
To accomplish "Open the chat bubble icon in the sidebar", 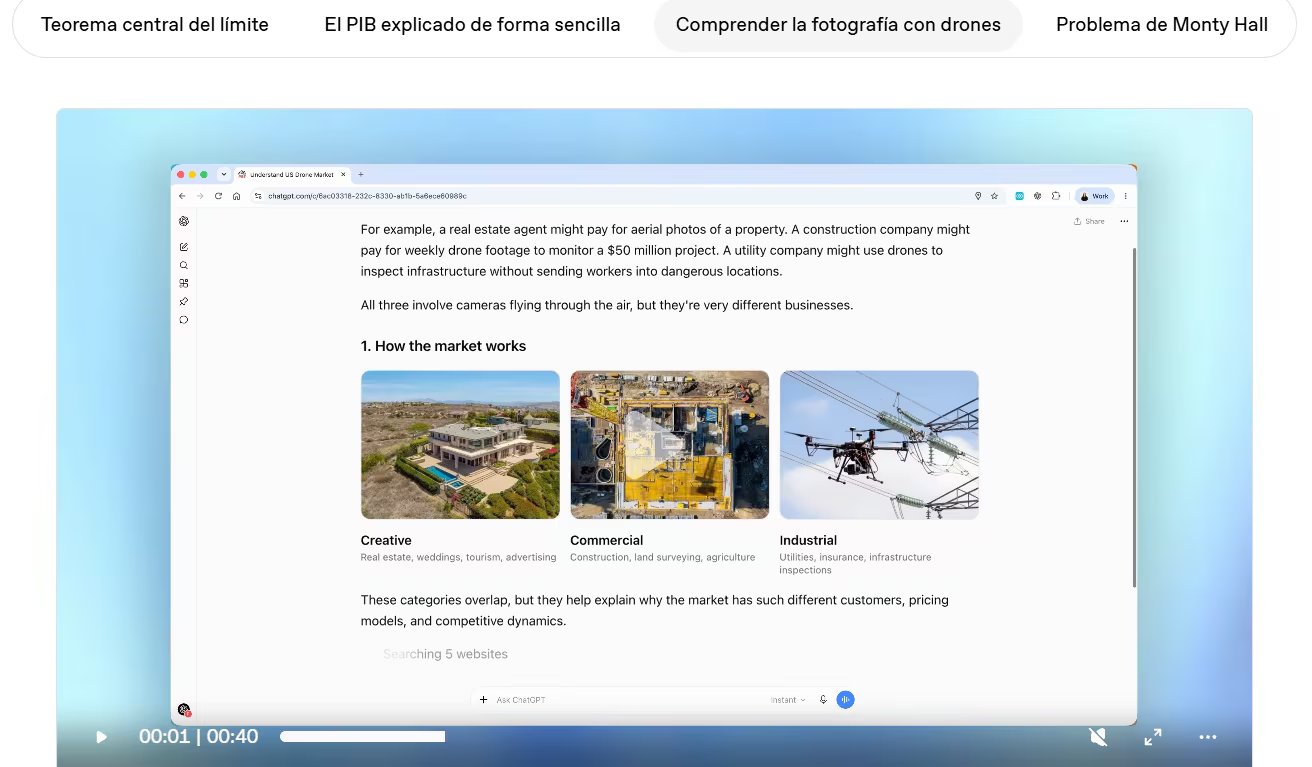I will (x=184, y=320).
